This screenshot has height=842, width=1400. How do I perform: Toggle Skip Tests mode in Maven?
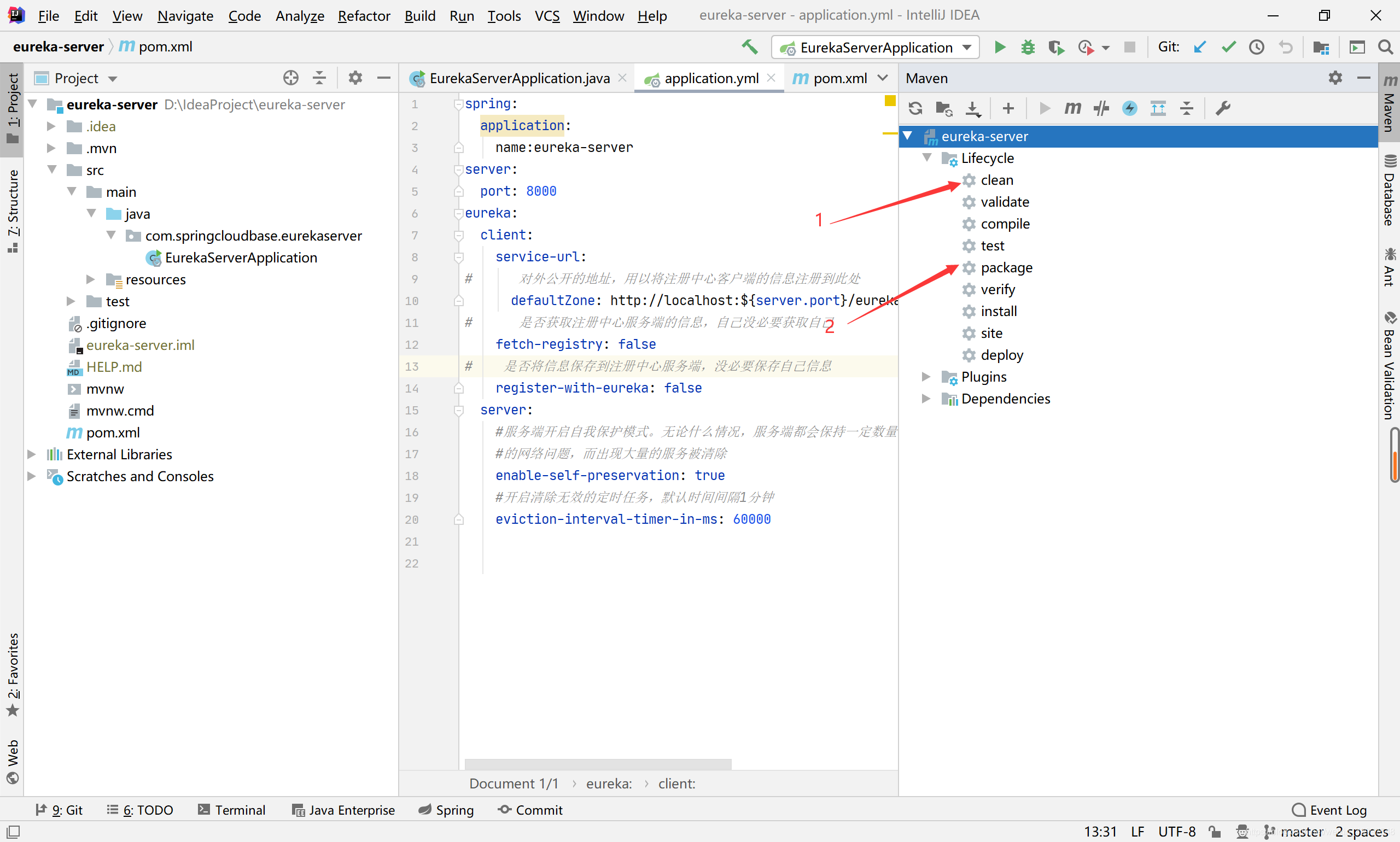coord(1129,108)
